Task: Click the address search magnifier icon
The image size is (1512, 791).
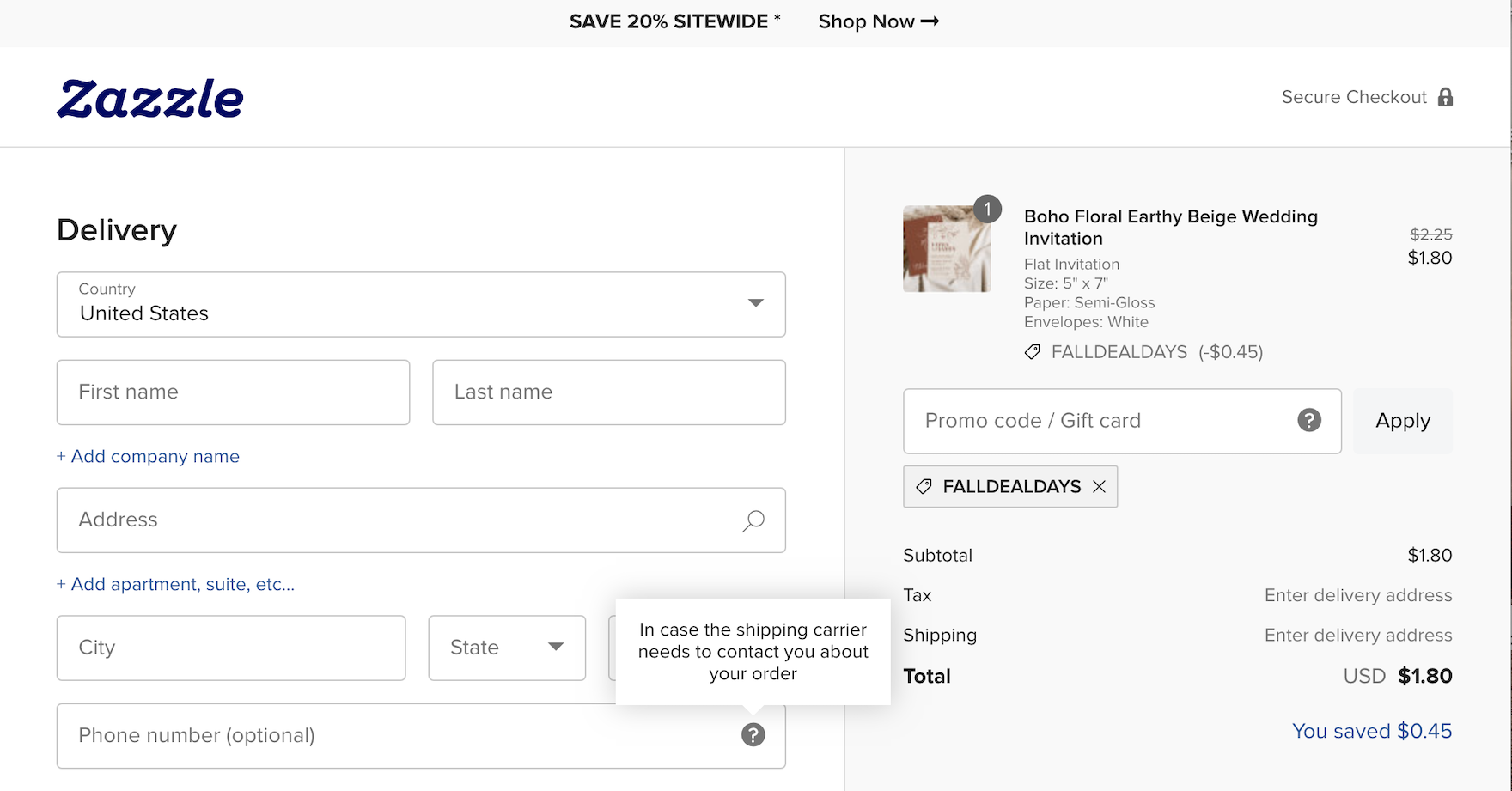Action: coord(753,520)
